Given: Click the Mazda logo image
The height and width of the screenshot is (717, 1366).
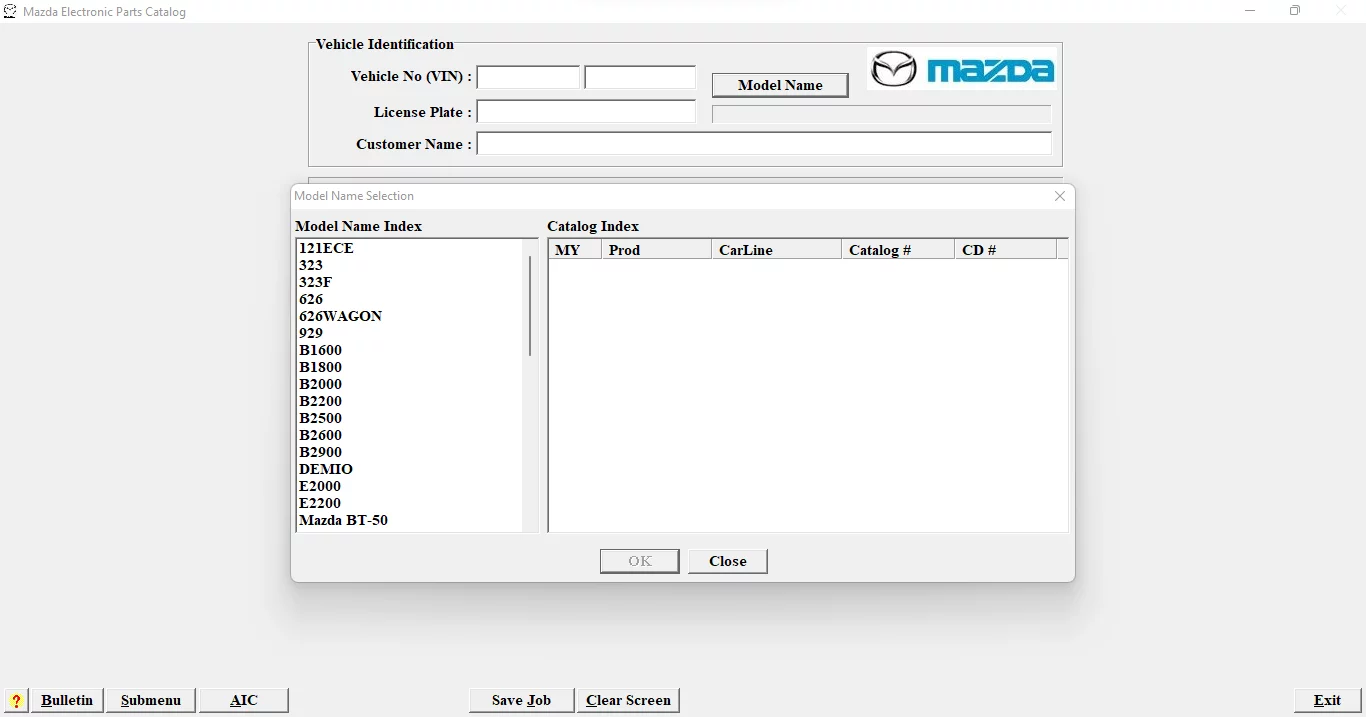Looking at the screenshot, I should coord(962,69).
